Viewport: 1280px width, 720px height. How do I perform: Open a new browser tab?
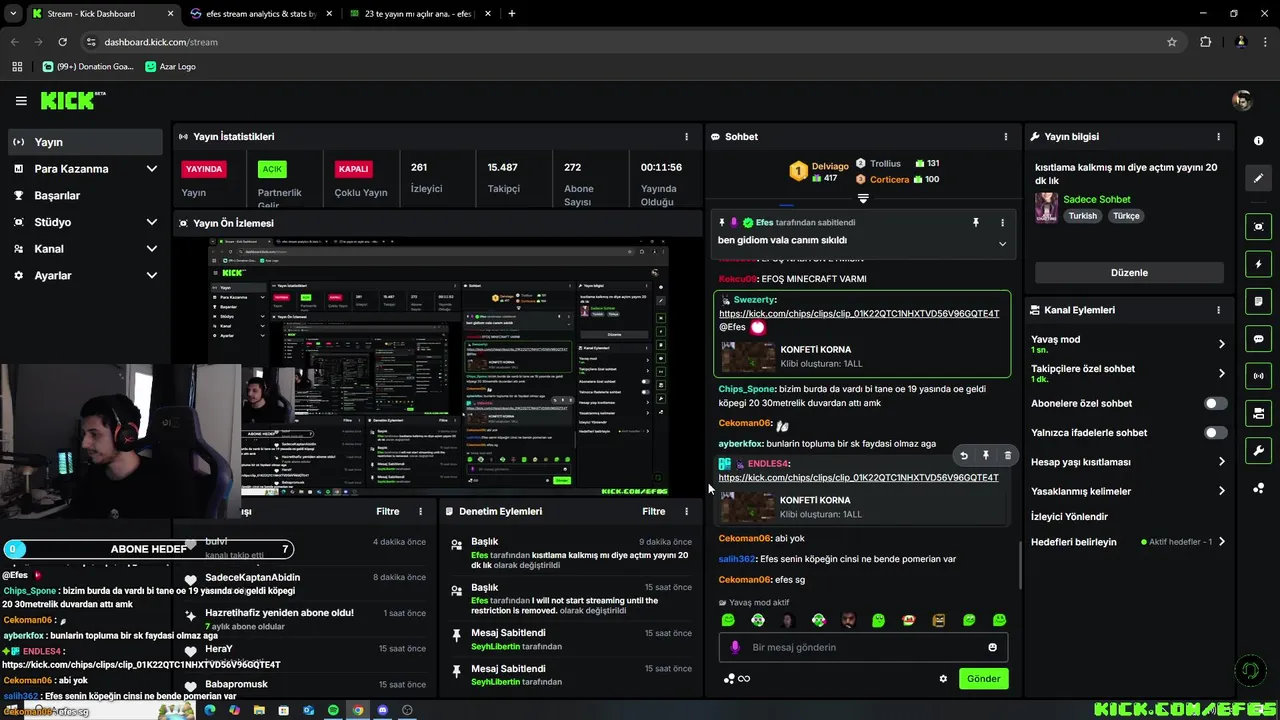point(512,14)
